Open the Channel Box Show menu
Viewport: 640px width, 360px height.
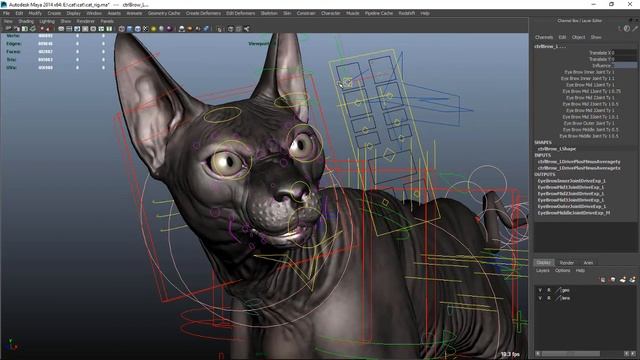pos(596,37)
